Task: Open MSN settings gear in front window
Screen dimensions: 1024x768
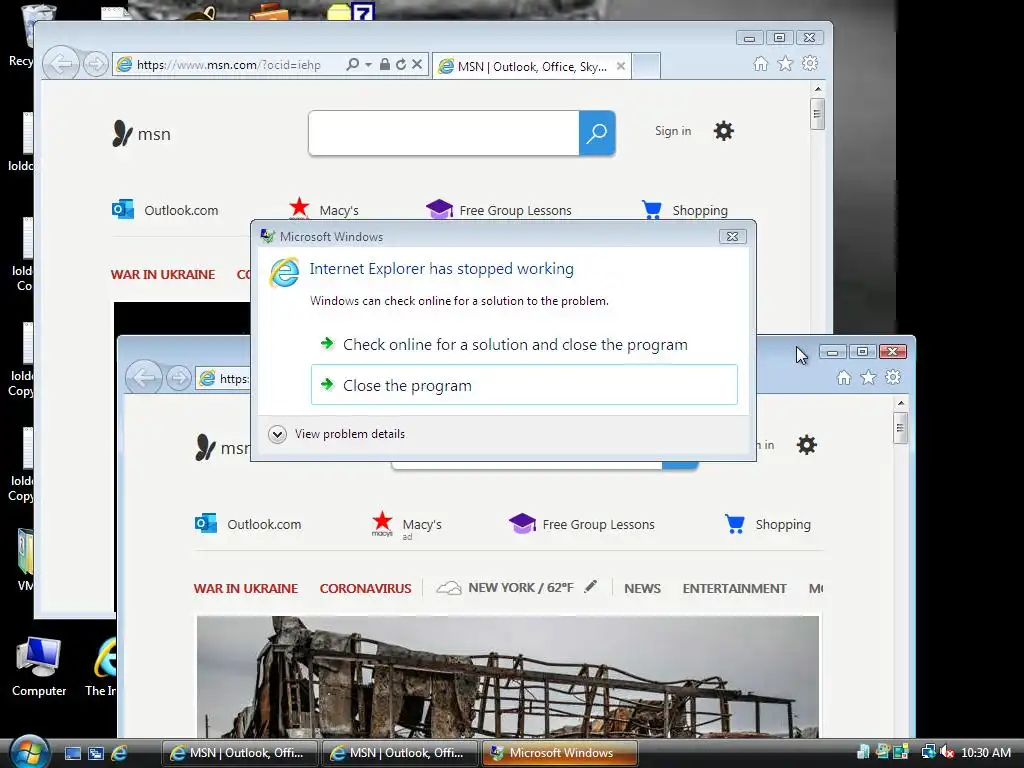Action: pos(807,445)
